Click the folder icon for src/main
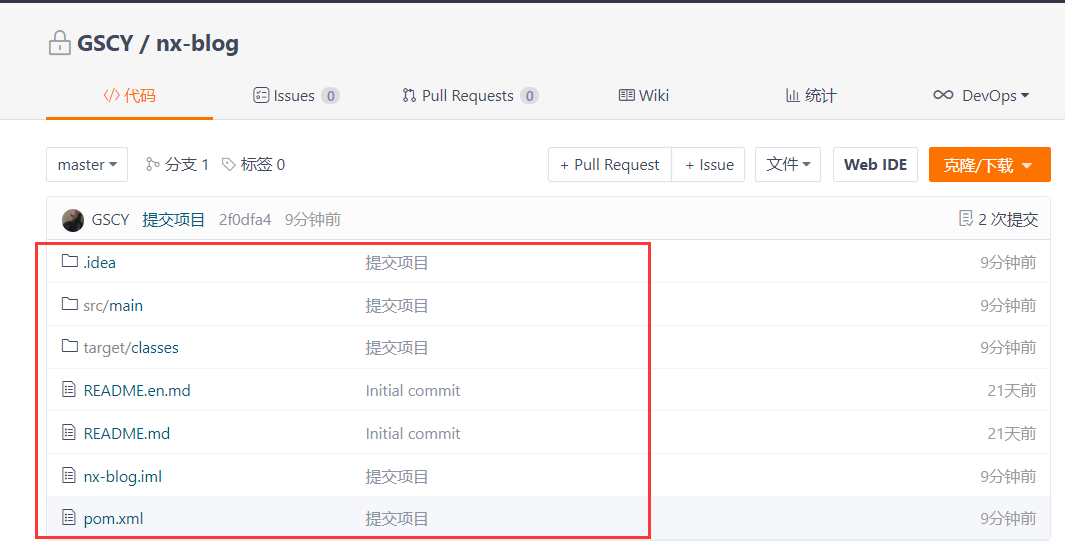Screen dimensions: 1065x552 (69, 304)
